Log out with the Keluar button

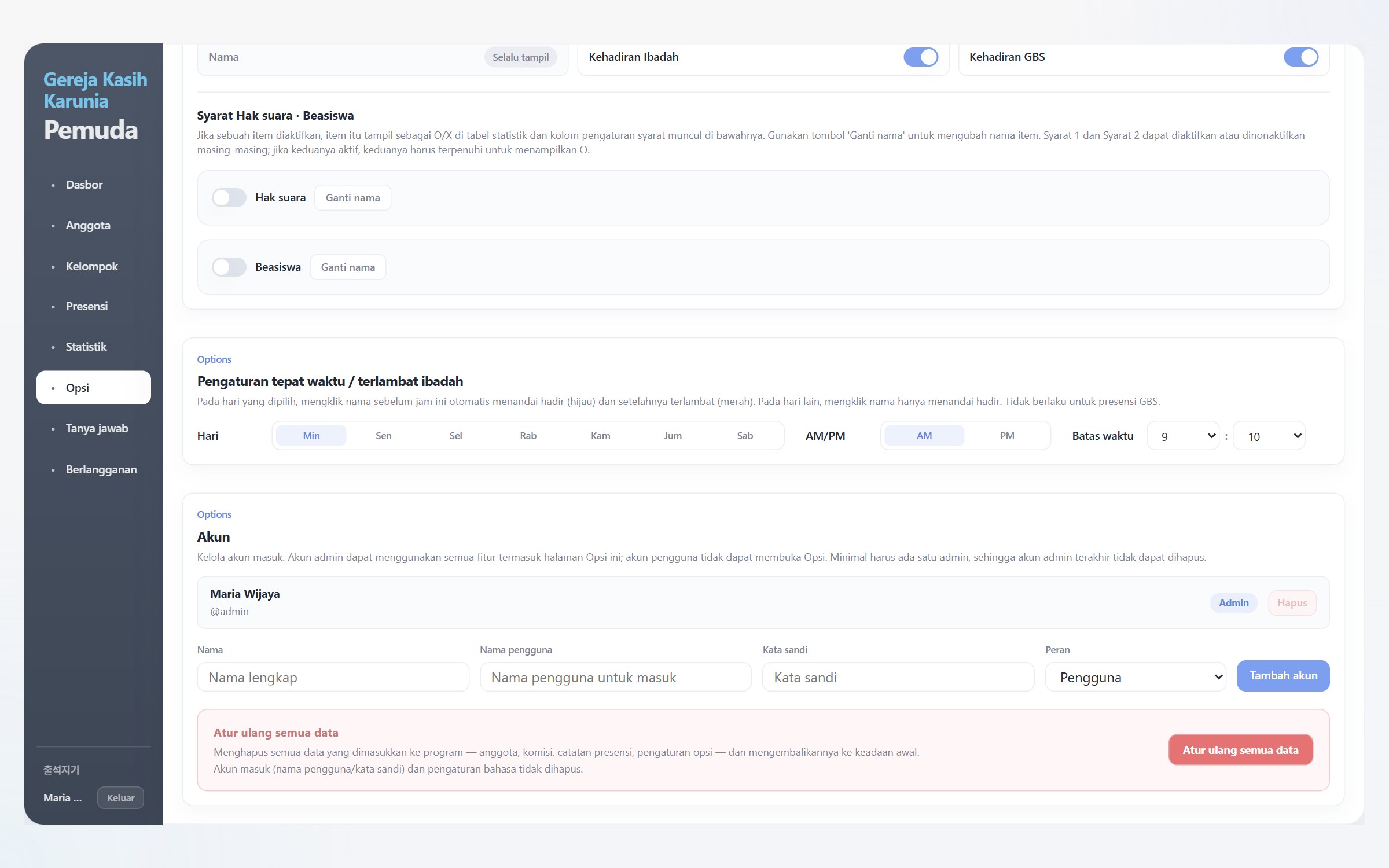pos(120,798)
